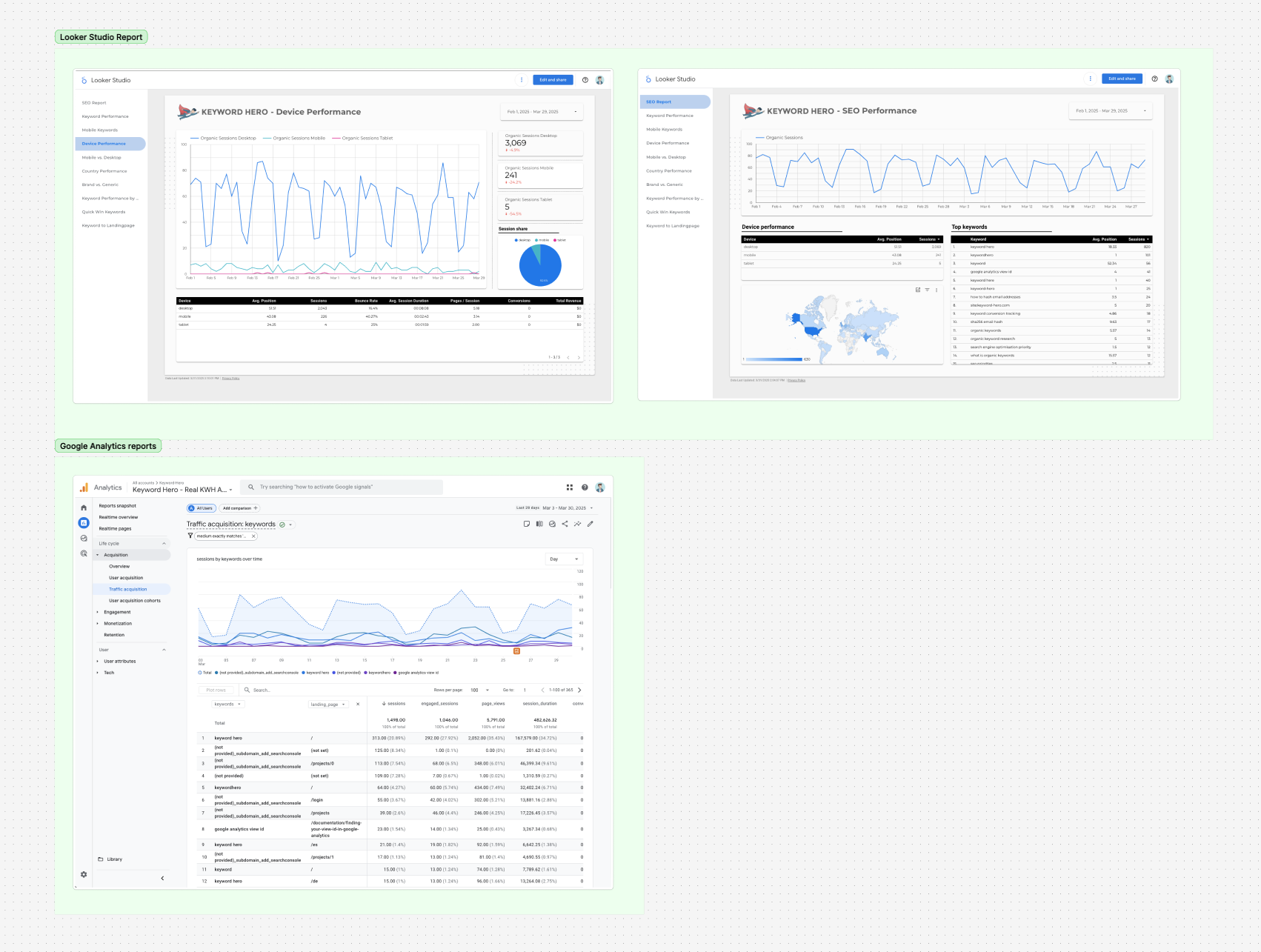
Task: Open help in the Device Performance Looker window
Action: 585,80
